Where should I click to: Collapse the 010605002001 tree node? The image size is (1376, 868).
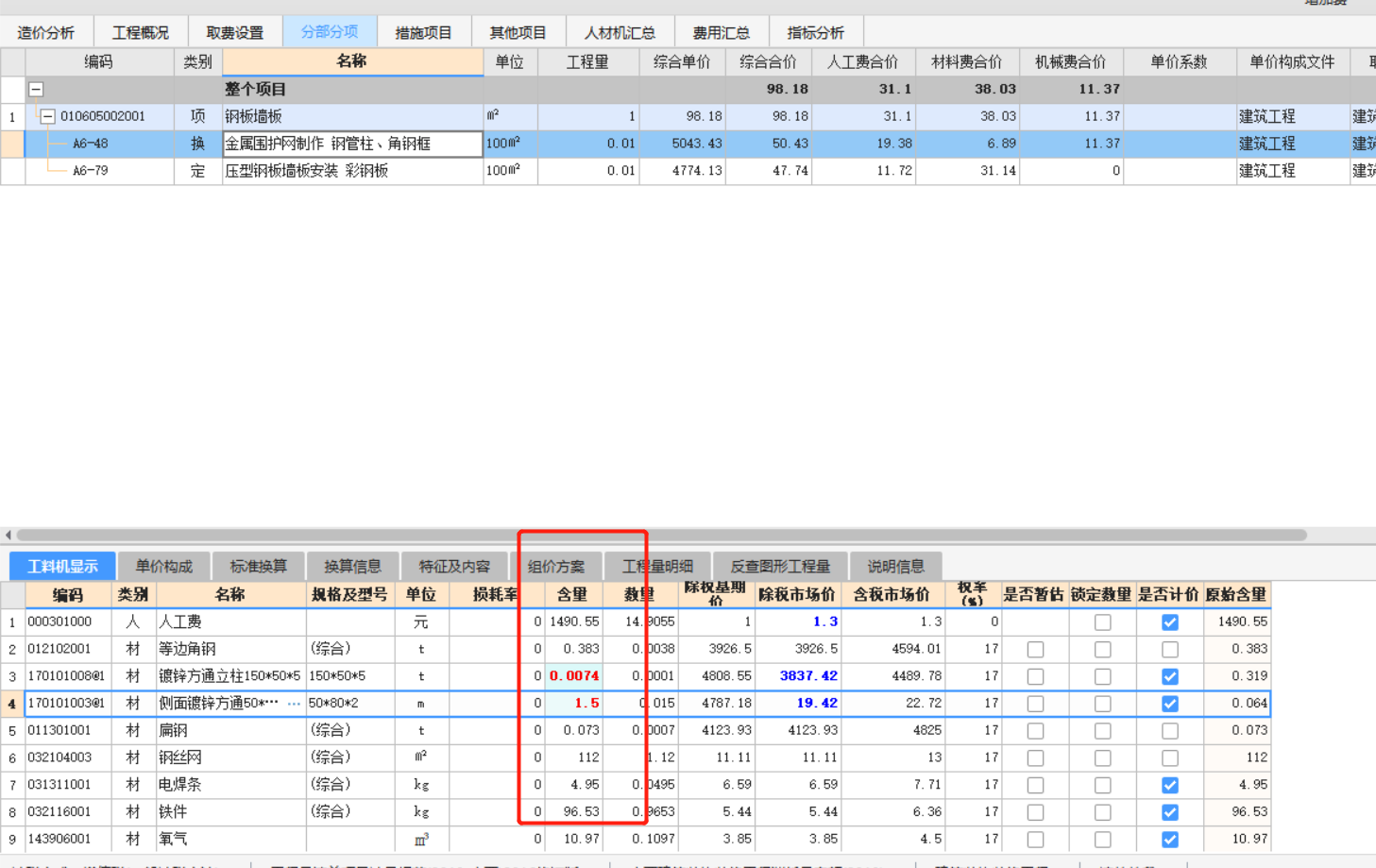pyautogui.click(x=47, y=117)
